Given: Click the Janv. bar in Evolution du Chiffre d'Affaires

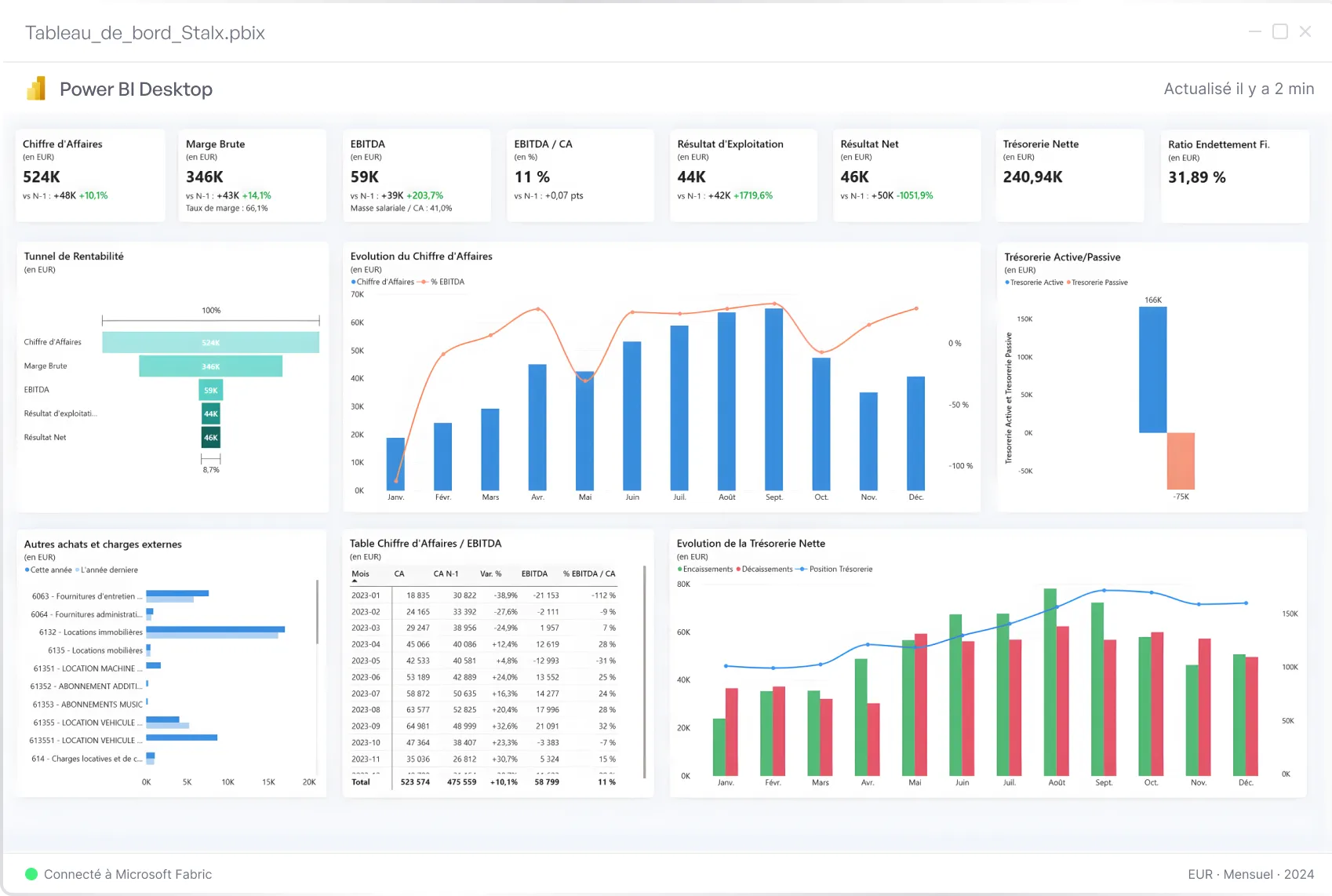Looking at the screenshot, I should [x=395, y=464].
